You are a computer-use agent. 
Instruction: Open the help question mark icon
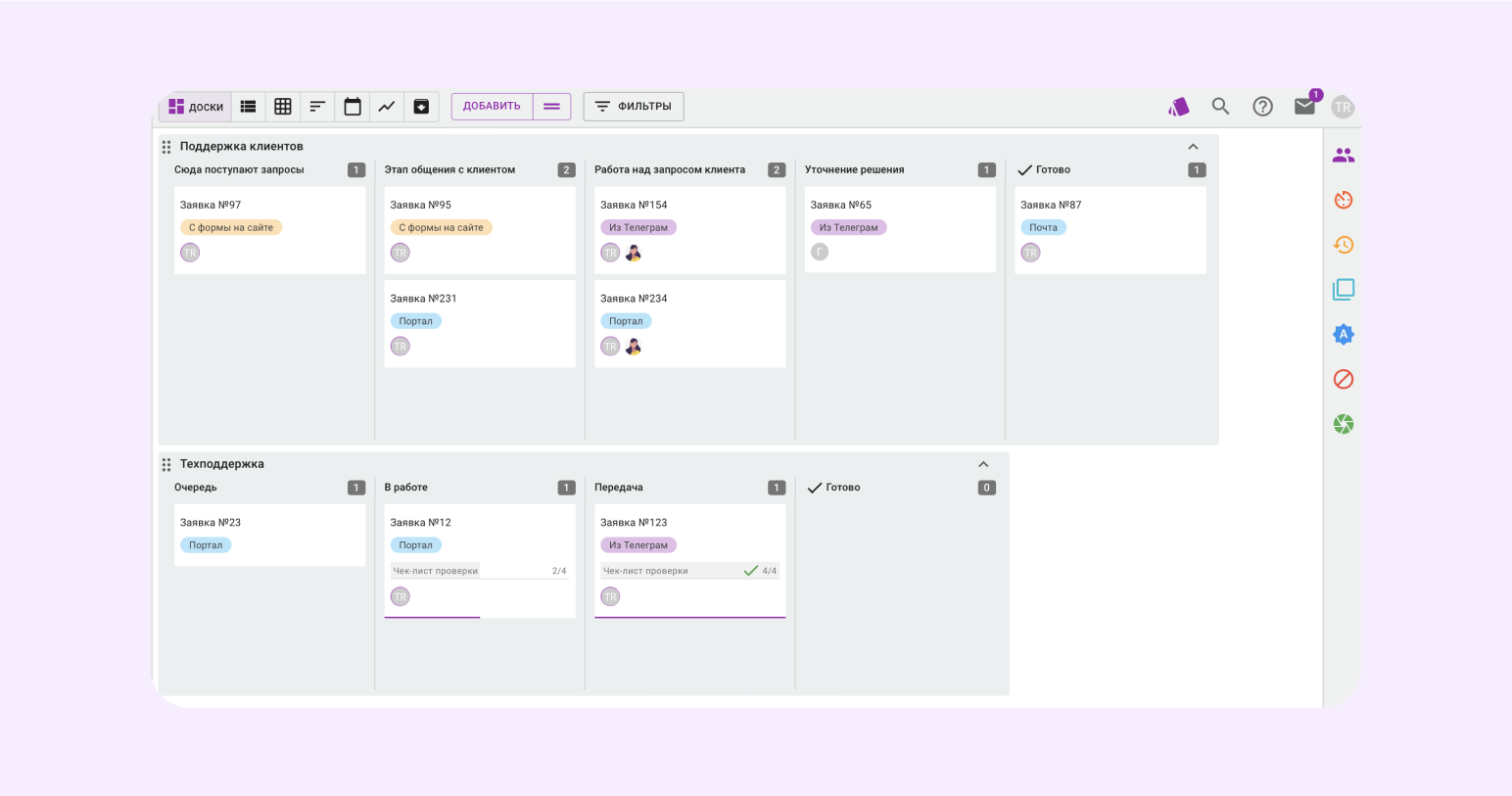coord(1263,107)
